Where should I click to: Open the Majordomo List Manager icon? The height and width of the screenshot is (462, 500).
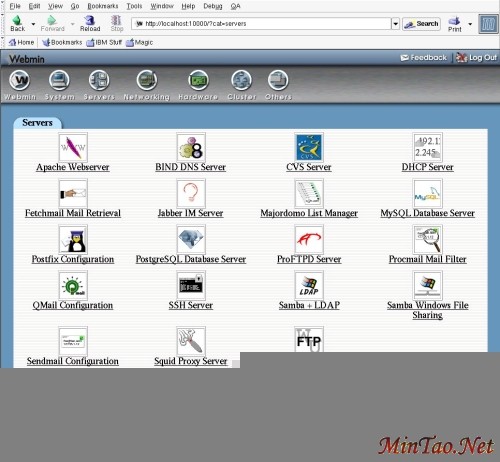(309, 193)
